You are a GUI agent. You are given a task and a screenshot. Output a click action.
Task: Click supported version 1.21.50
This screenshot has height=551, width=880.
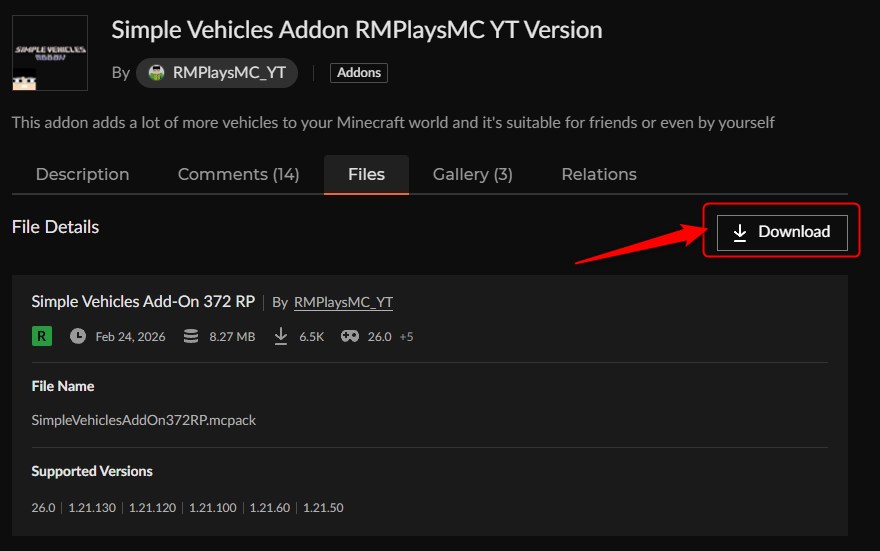pyautogui.click(x=323, y=508)
